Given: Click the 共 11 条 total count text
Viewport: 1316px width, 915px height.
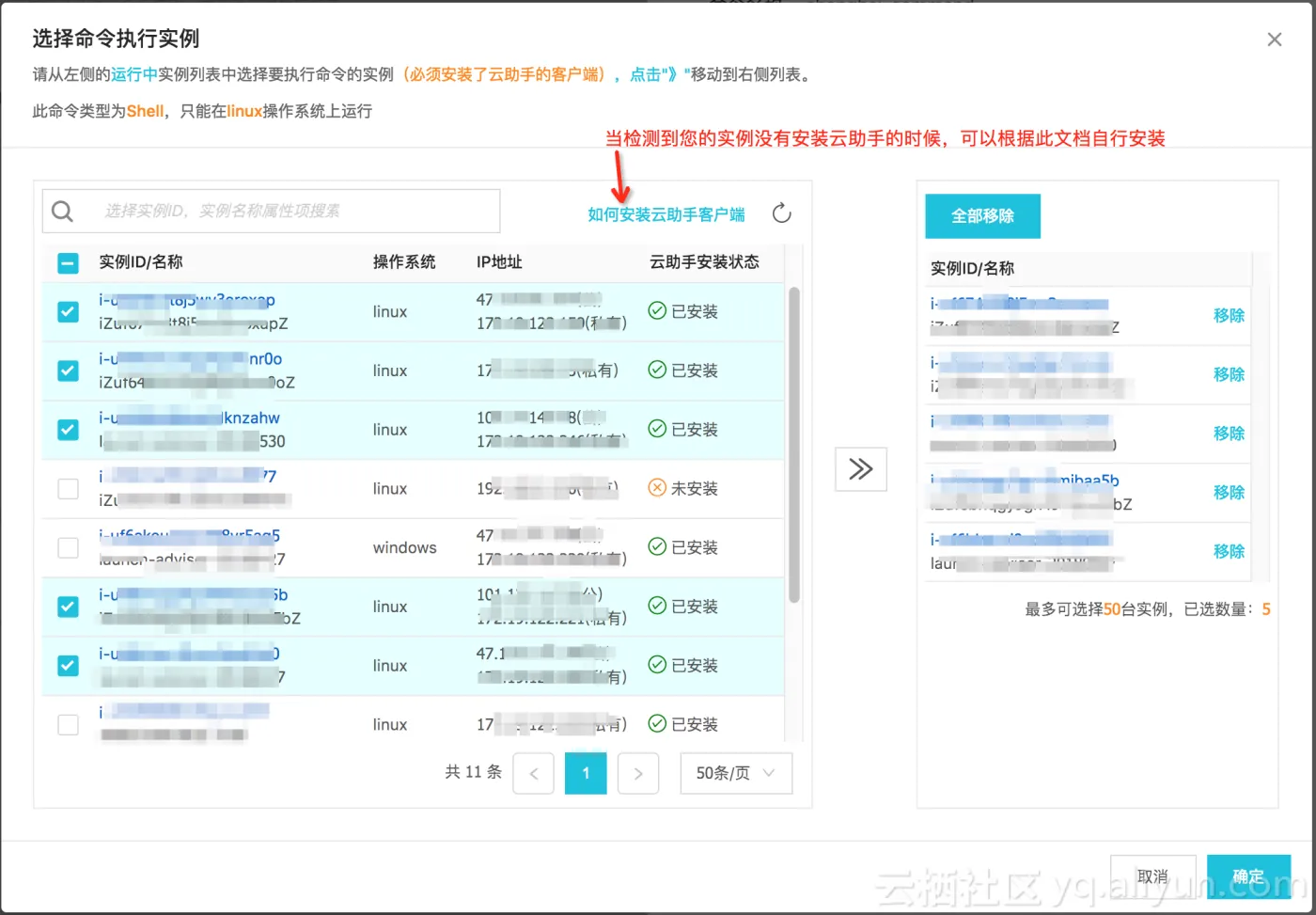Looking at the screenshot, I should coord(474,772).
